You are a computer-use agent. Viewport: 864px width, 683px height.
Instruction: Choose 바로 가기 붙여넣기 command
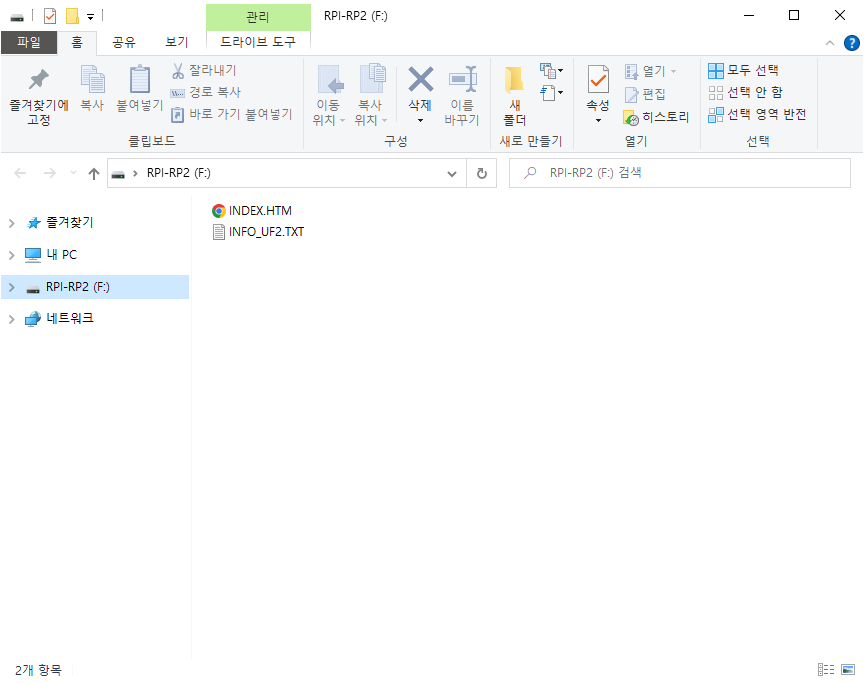coord(231,114)
